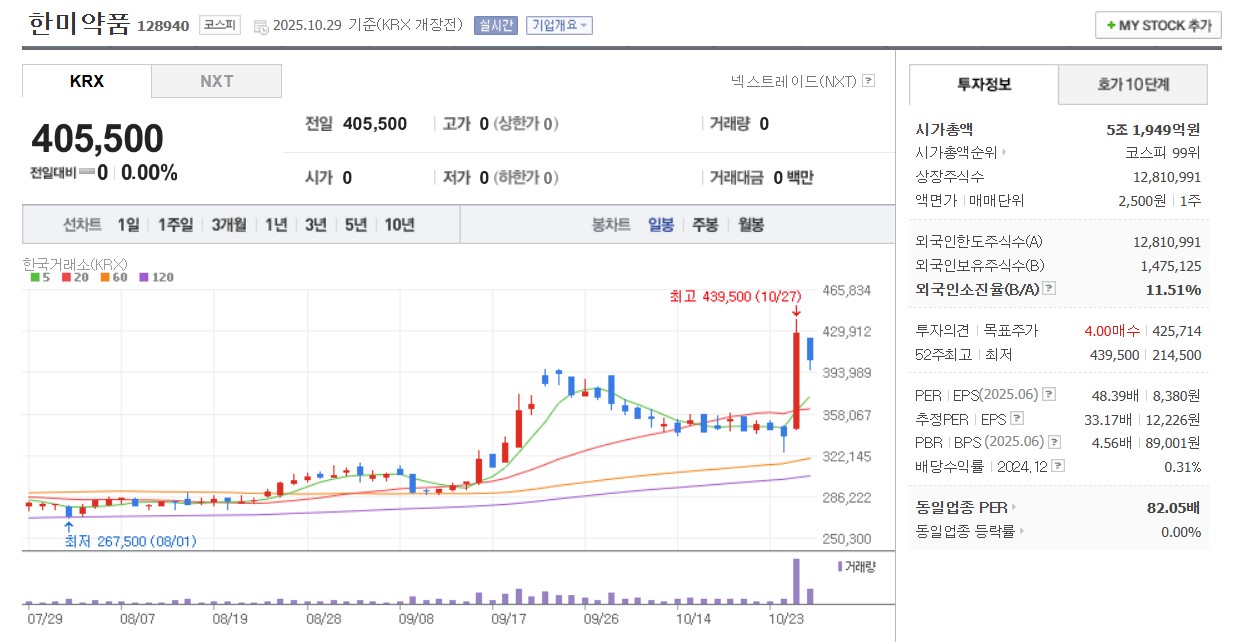Expand the 기업개요 dropdown

click(559, 25)
